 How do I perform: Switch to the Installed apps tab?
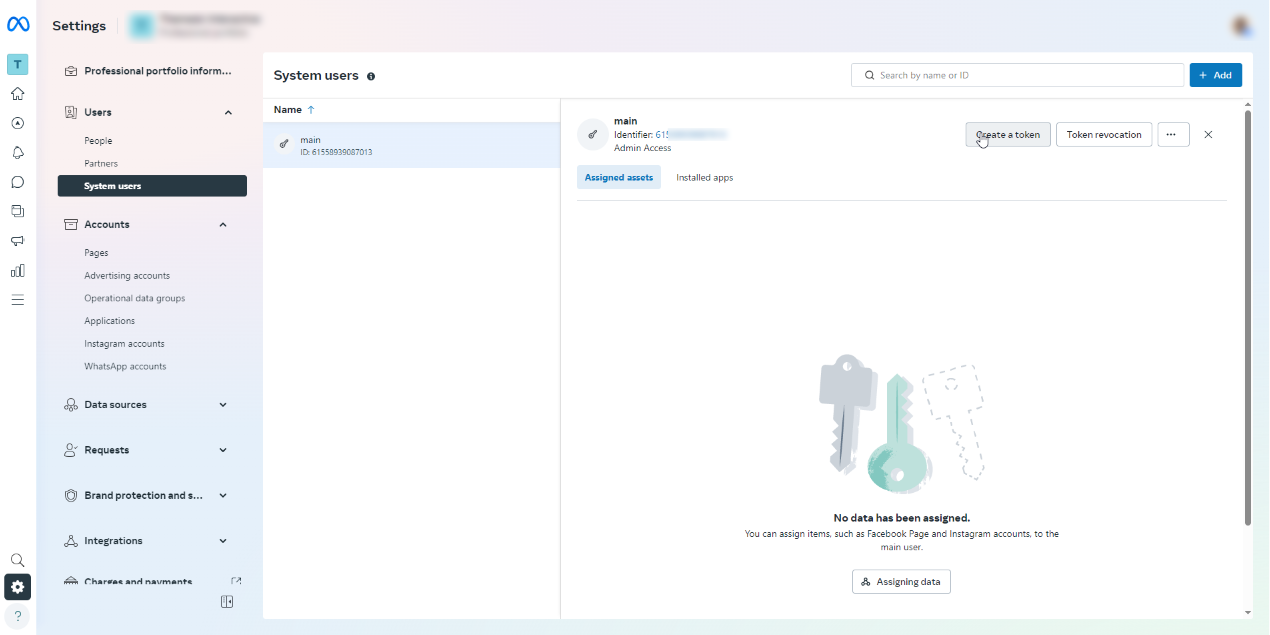pos(704,178)
